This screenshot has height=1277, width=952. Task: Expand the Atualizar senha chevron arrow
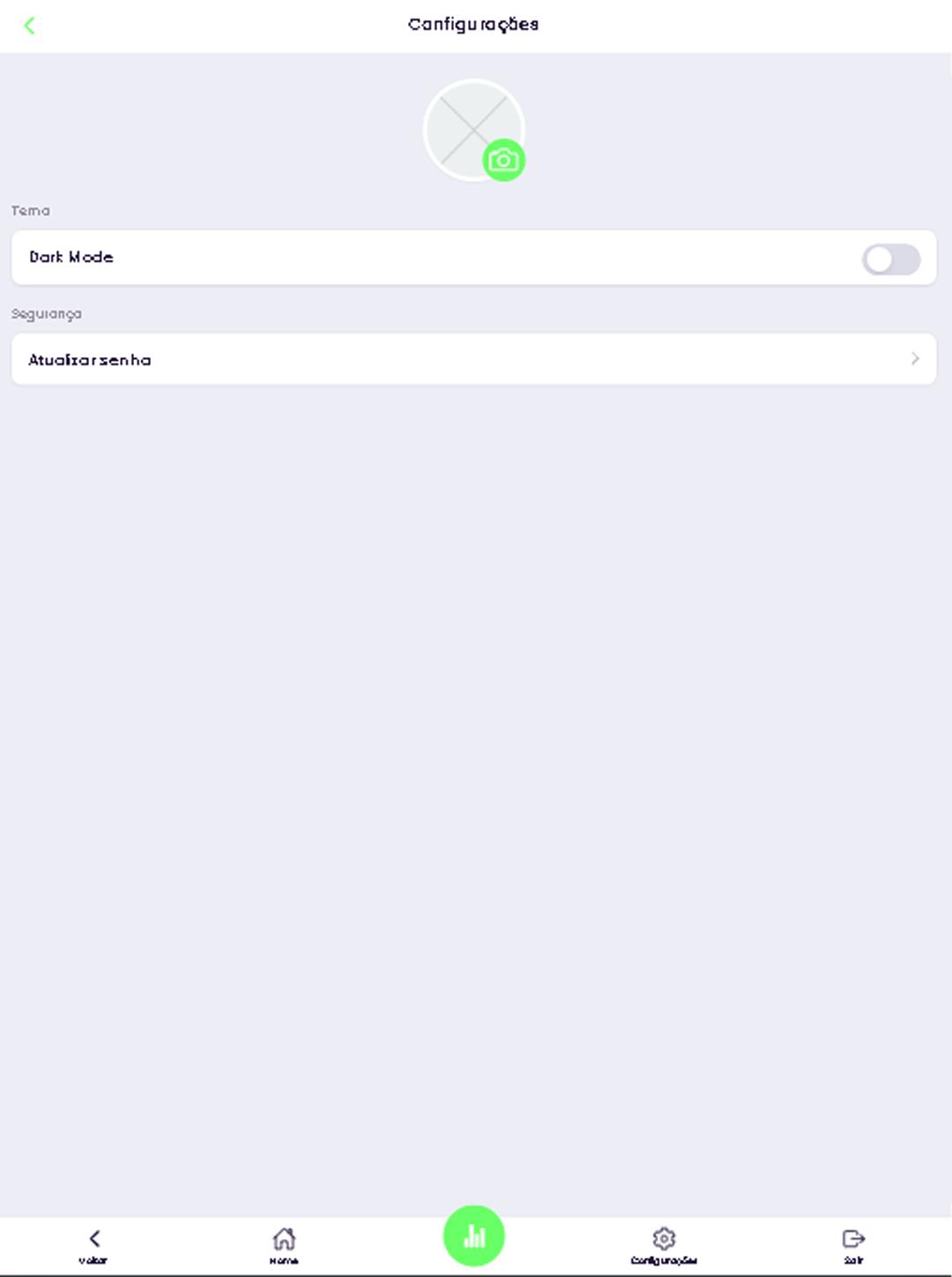pyautogui.click(x=915, y=359)
